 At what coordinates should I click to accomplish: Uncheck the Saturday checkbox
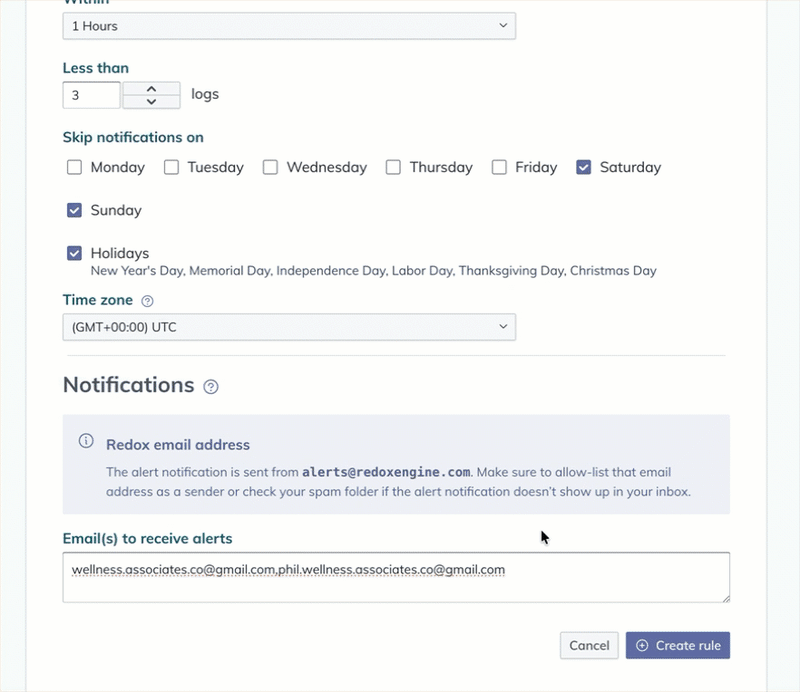[x=583, y=167]
